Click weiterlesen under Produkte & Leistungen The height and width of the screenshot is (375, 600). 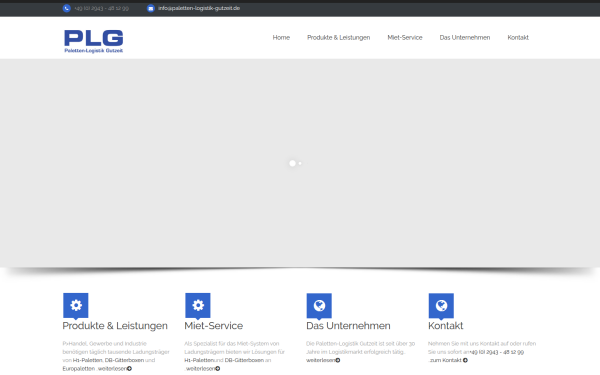tap(112, 369)
